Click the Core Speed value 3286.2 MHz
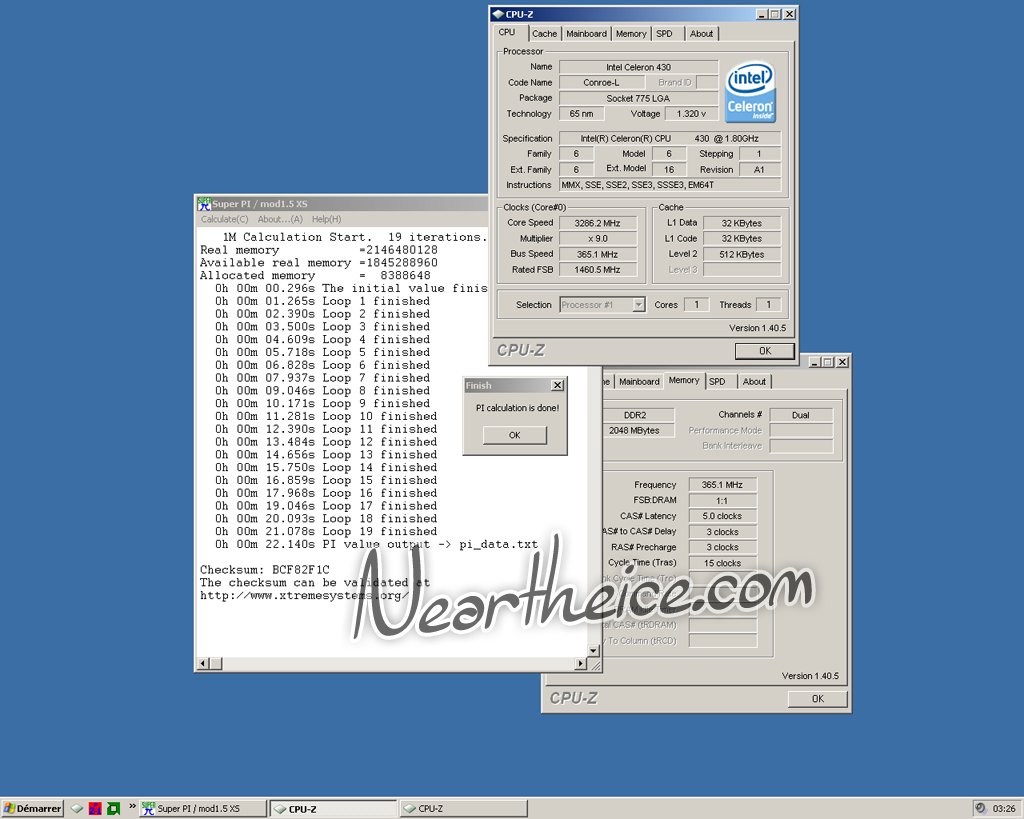 coord(598,223)
